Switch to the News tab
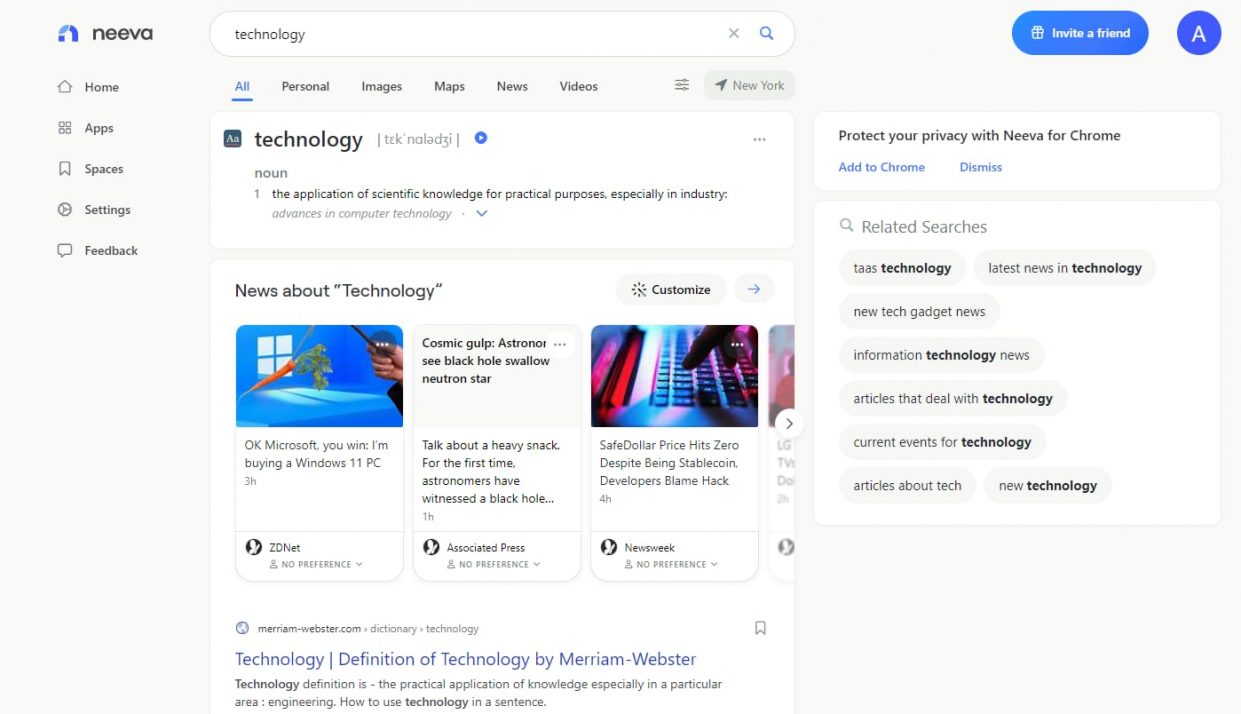This screenshot has width=1241, height=714. [512, 87]
